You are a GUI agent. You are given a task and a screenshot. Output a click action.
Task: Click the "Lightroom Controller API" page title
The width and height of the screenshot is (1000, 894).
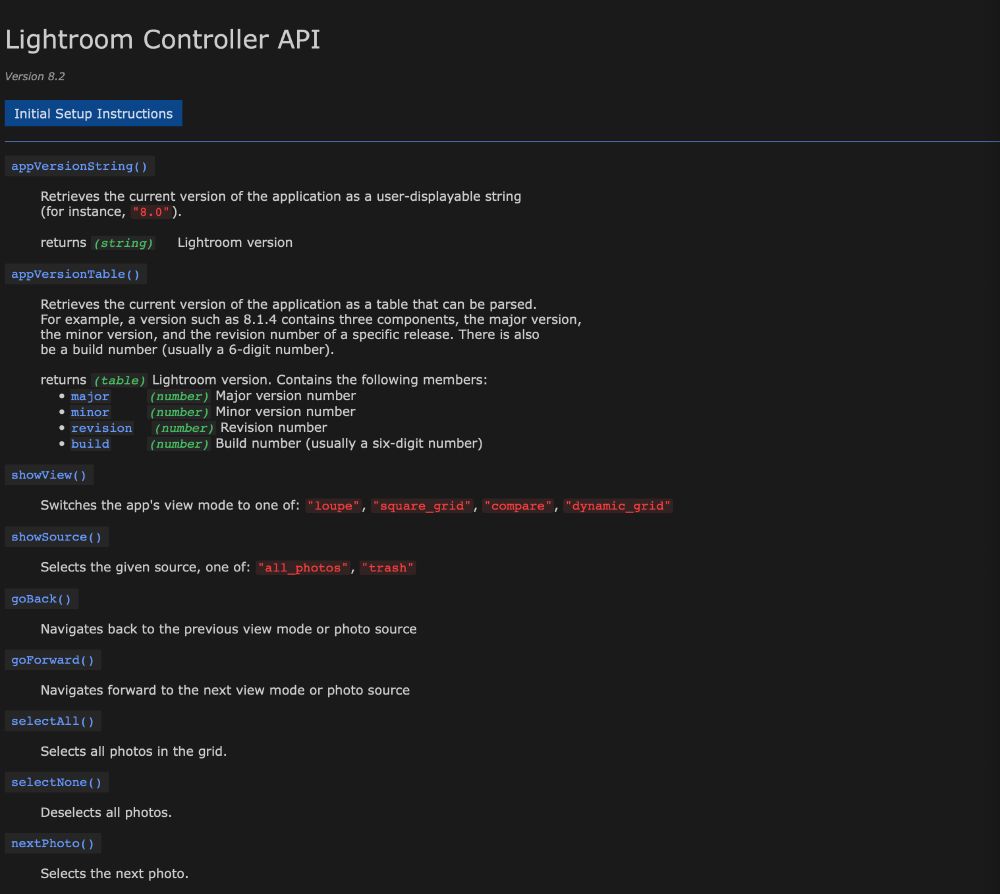pos(163,40)
